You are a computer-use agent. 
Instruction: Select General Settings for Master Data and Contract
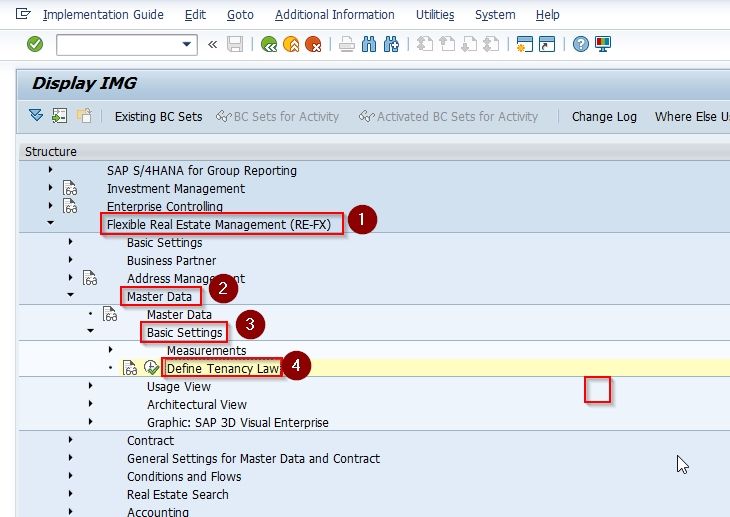point(254,458)
